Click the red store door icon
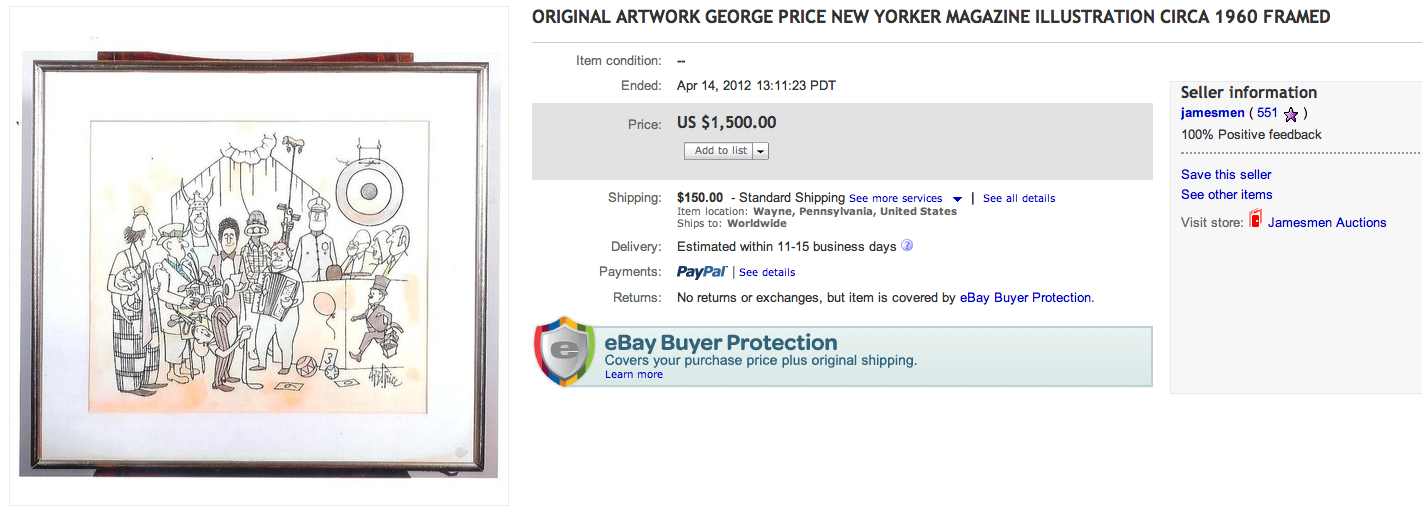Viewport: 1422px width, 516px height. pyautogui.click(x=1255, y=220)
